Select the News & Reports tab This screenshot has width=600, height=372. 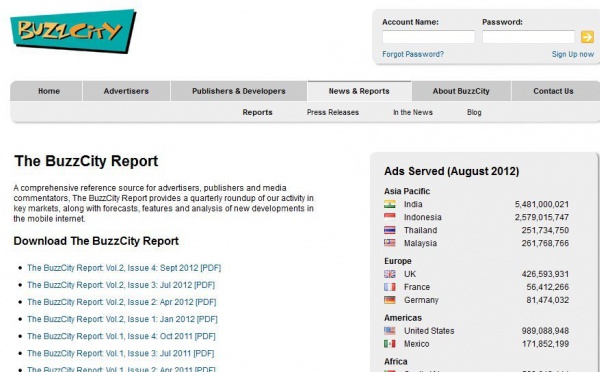(x=359, y=91)
